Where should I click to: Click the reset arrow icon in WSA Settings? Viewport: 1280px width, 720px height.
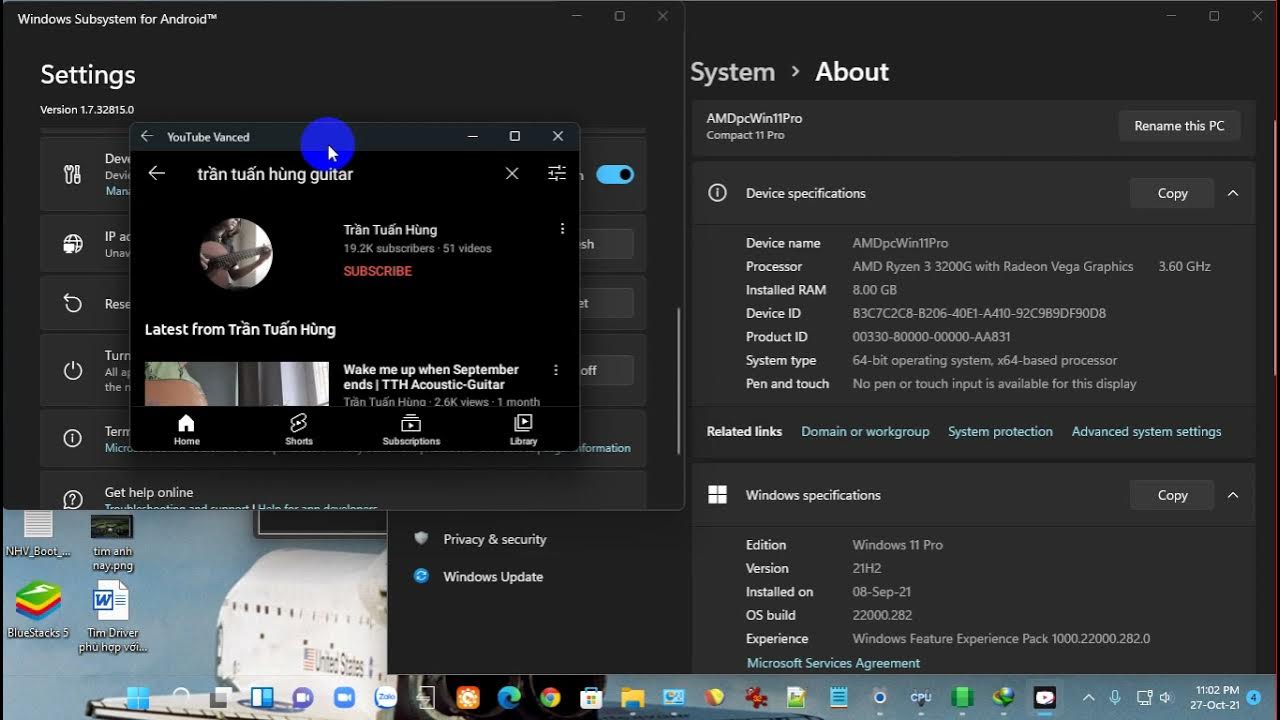[x=73, y=303]
